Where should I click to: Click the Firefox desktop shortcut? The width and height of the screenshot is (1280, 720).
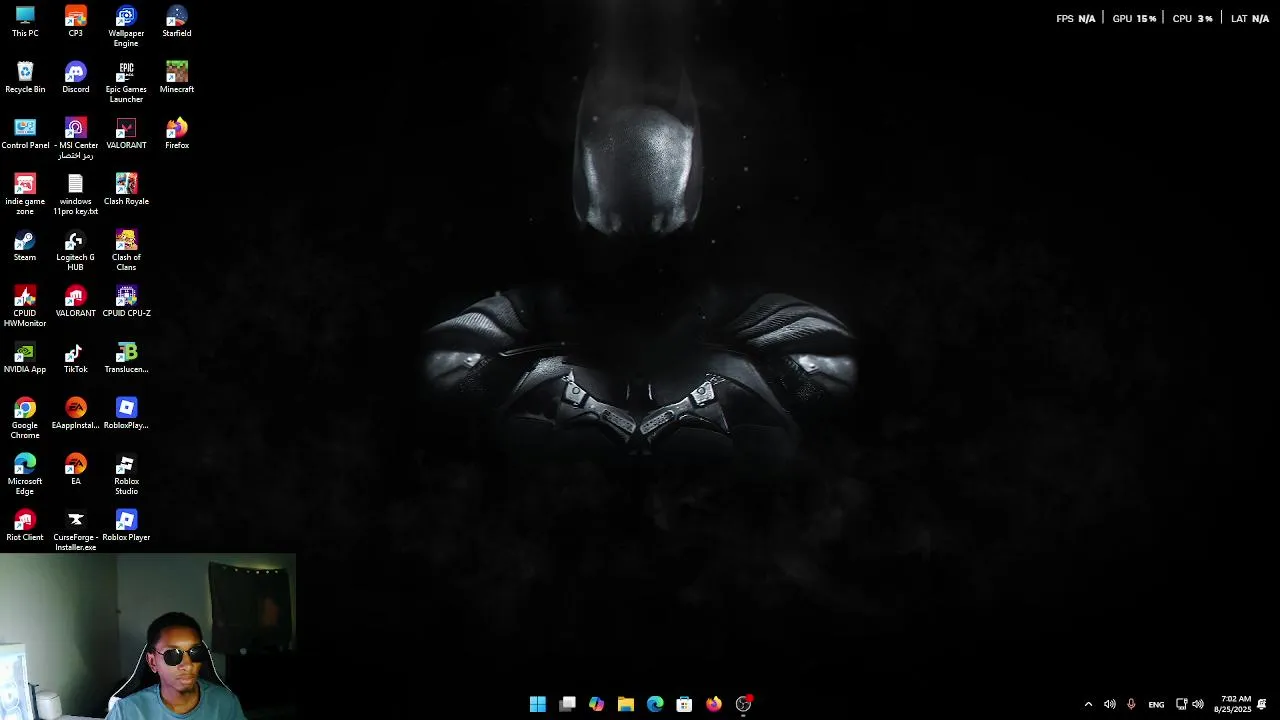[x=177, y=133]
